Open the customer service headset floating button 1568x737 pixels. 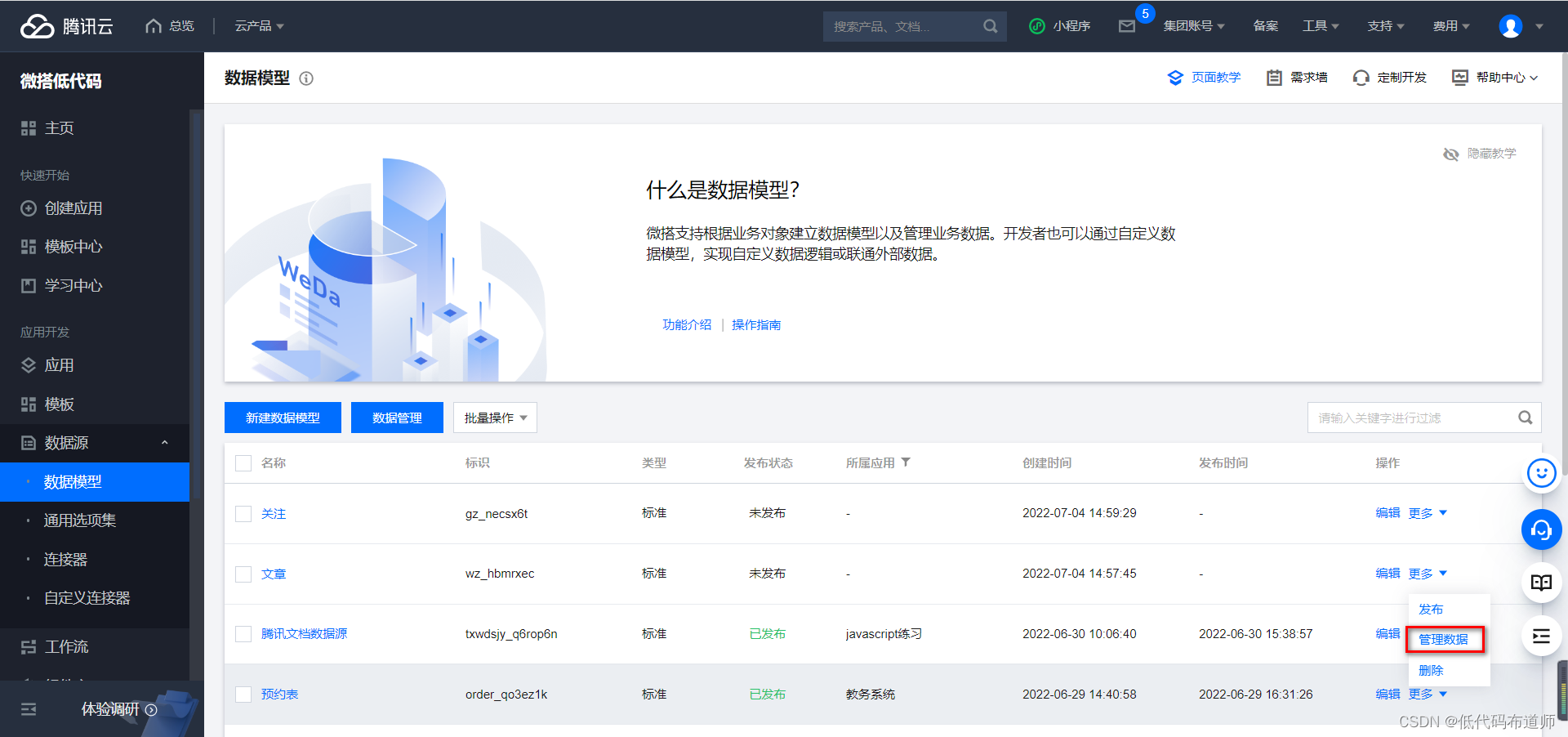[x=1542, y=530]
